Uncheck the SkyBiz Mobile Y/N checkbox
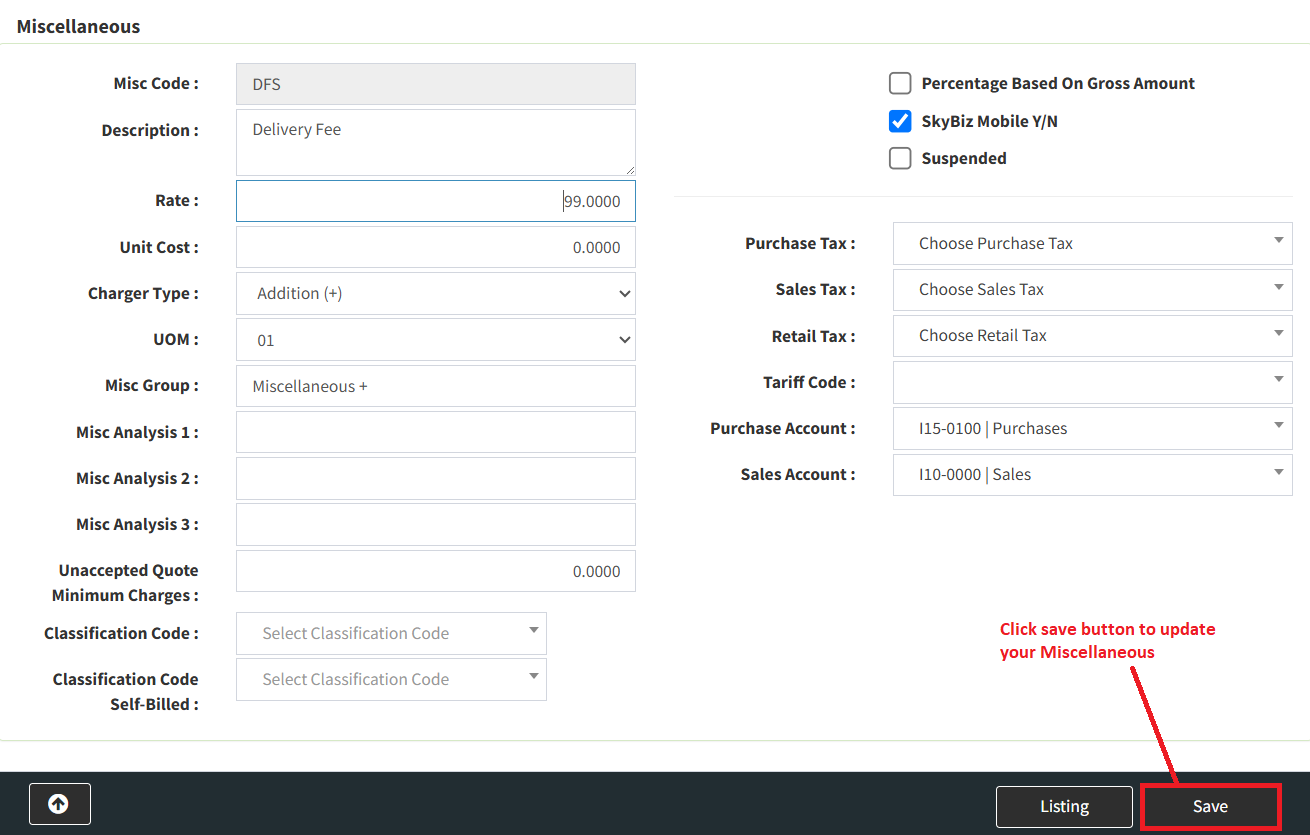 900,121
